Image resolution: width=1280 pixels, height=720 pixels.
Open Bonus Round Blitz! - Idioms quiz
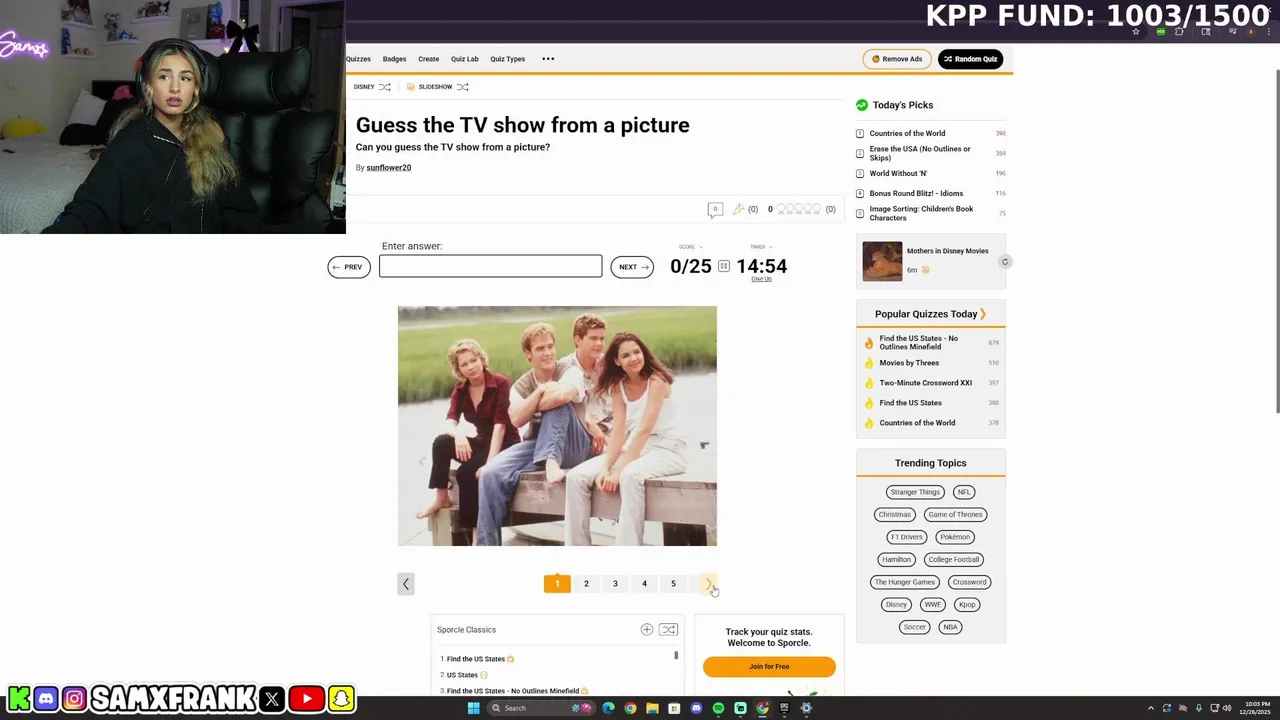[916, 193]
